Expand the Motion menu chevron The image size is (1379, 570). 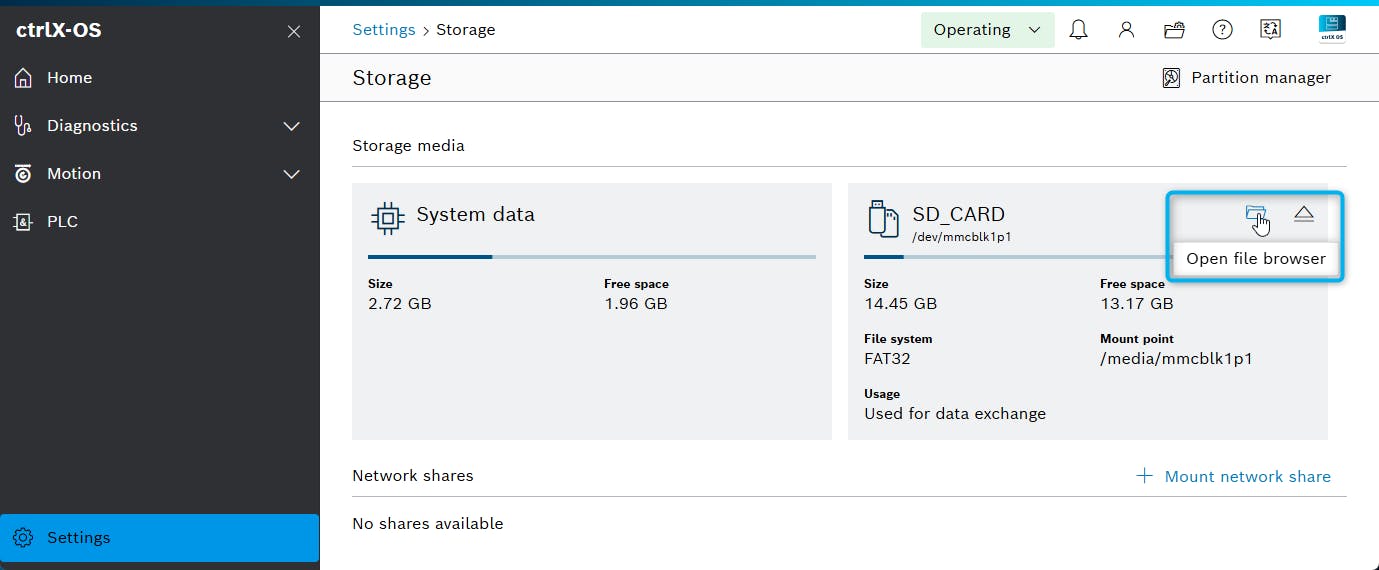click(x=291, y=174)
